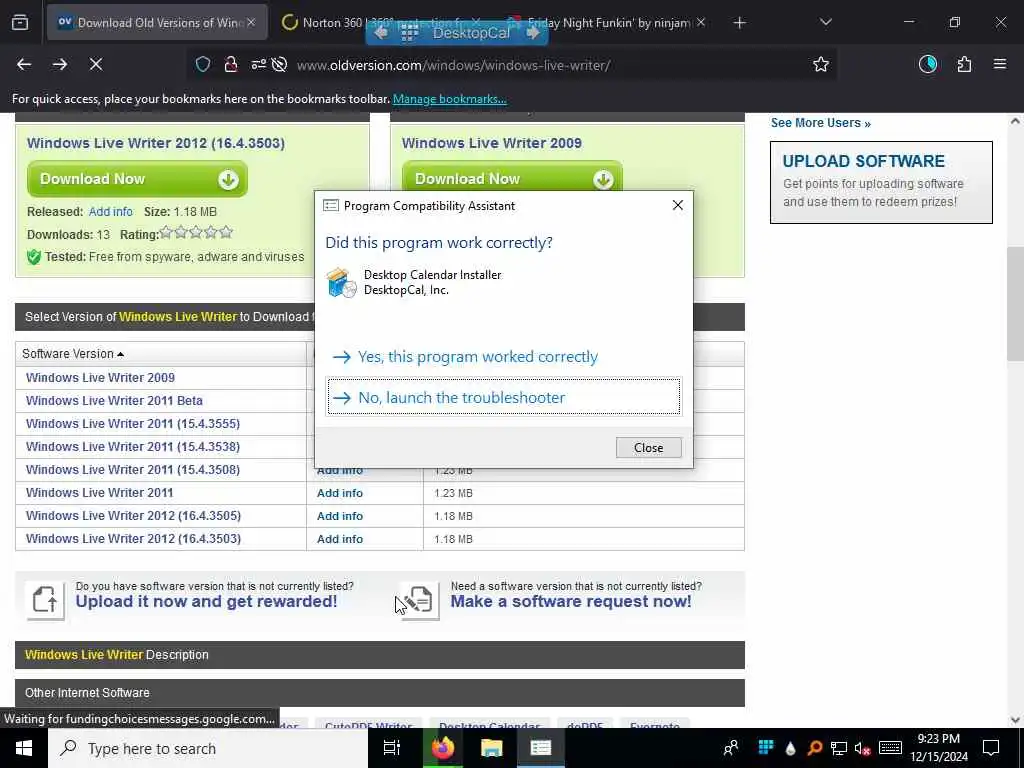
Task: Click the scrollbar up arrow
Action: 1015,121
